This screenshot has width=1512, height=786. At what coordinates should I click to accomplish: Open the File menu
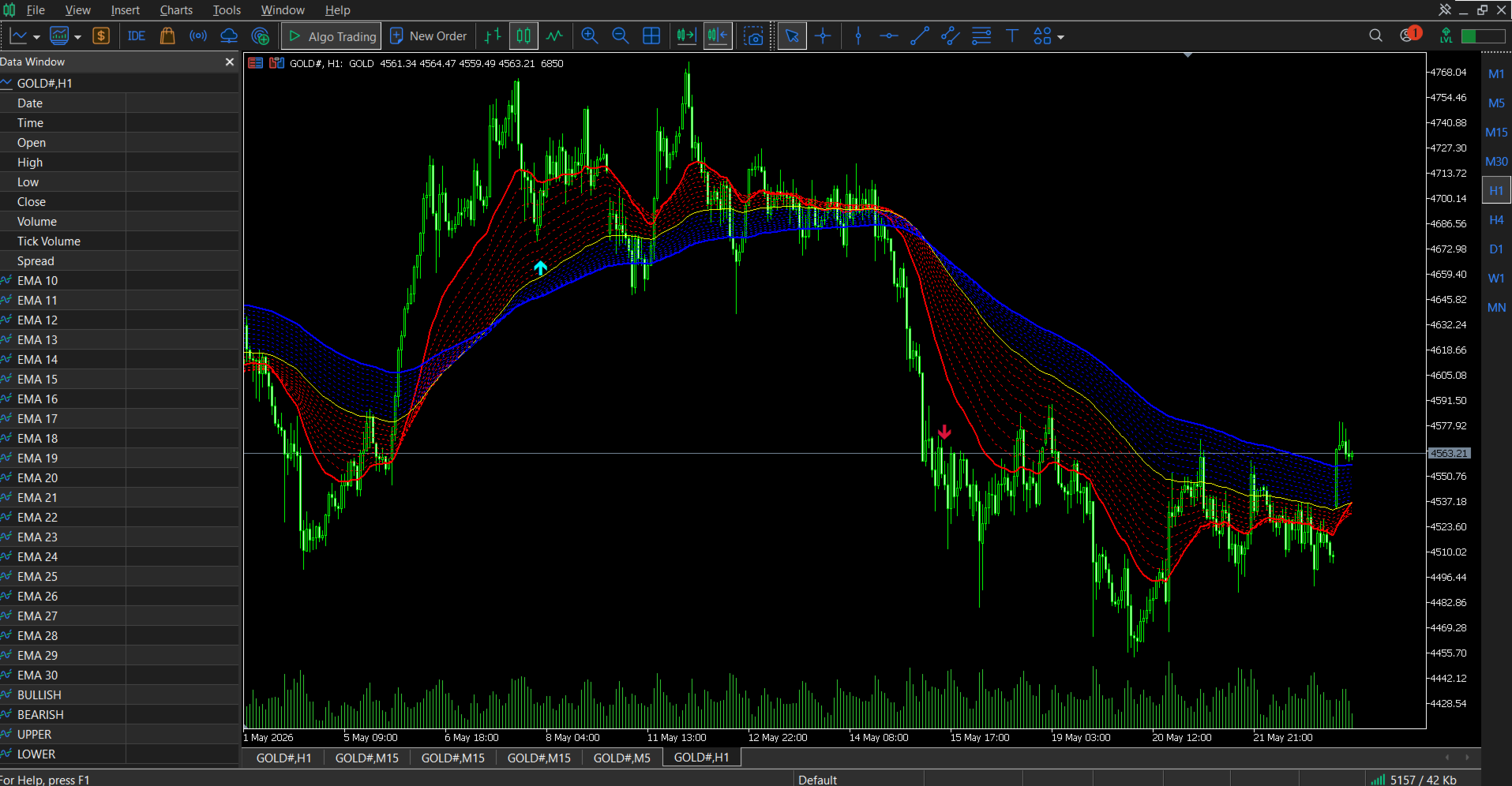click(x=36, y=10)
